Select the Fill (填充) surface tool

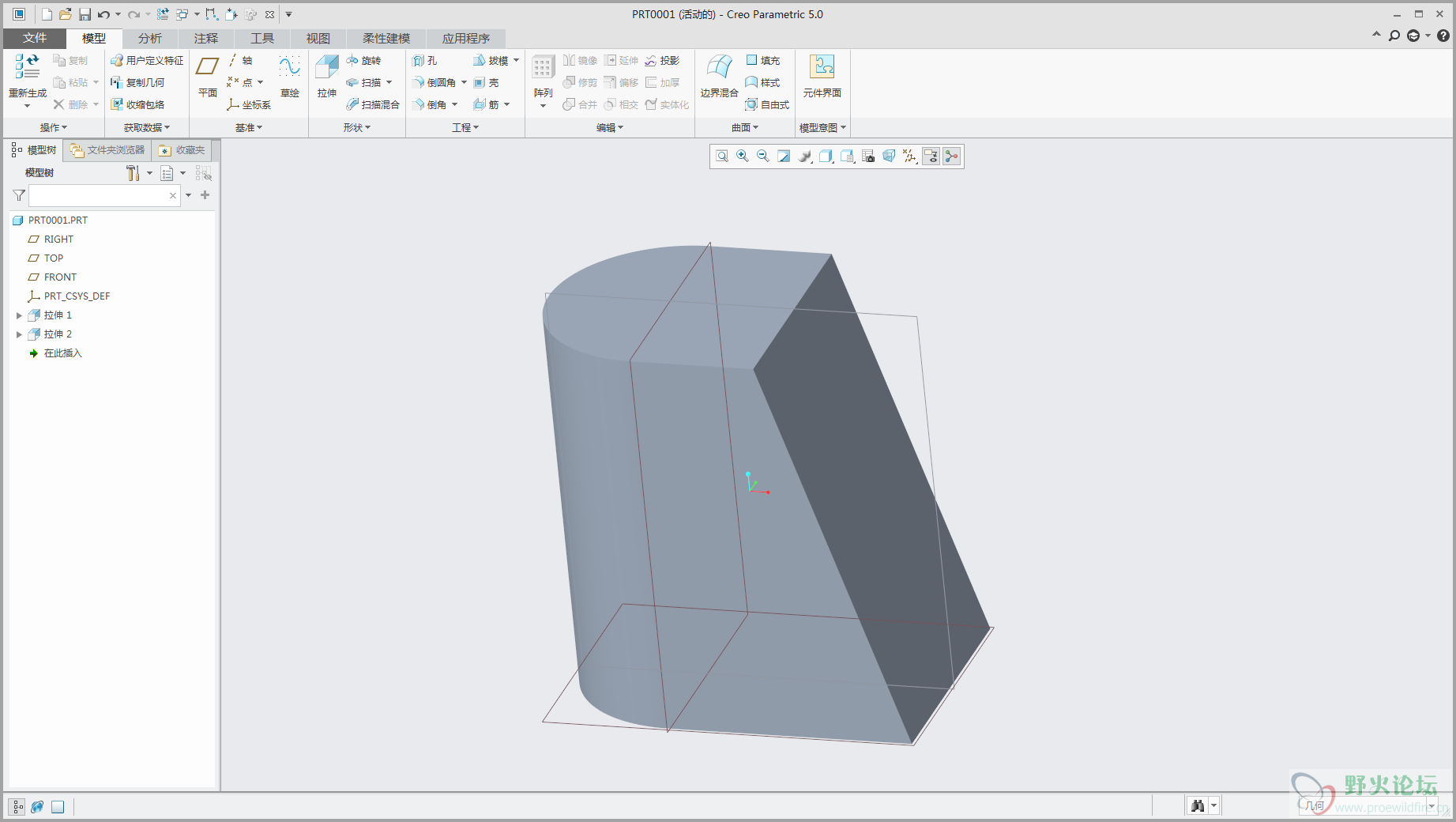click(763, 60)
